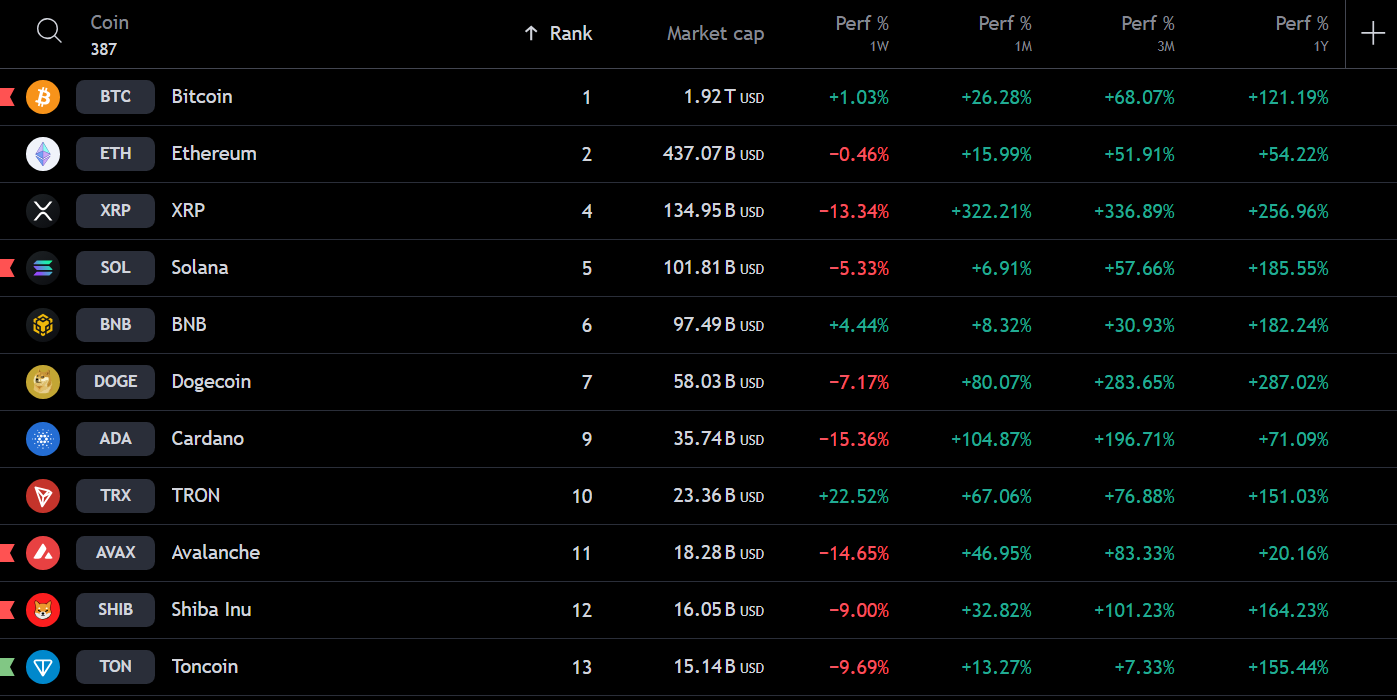
Task: Toggle the green flag beside Toncoin
Action: pyautogui.click(x=6, y=667)
